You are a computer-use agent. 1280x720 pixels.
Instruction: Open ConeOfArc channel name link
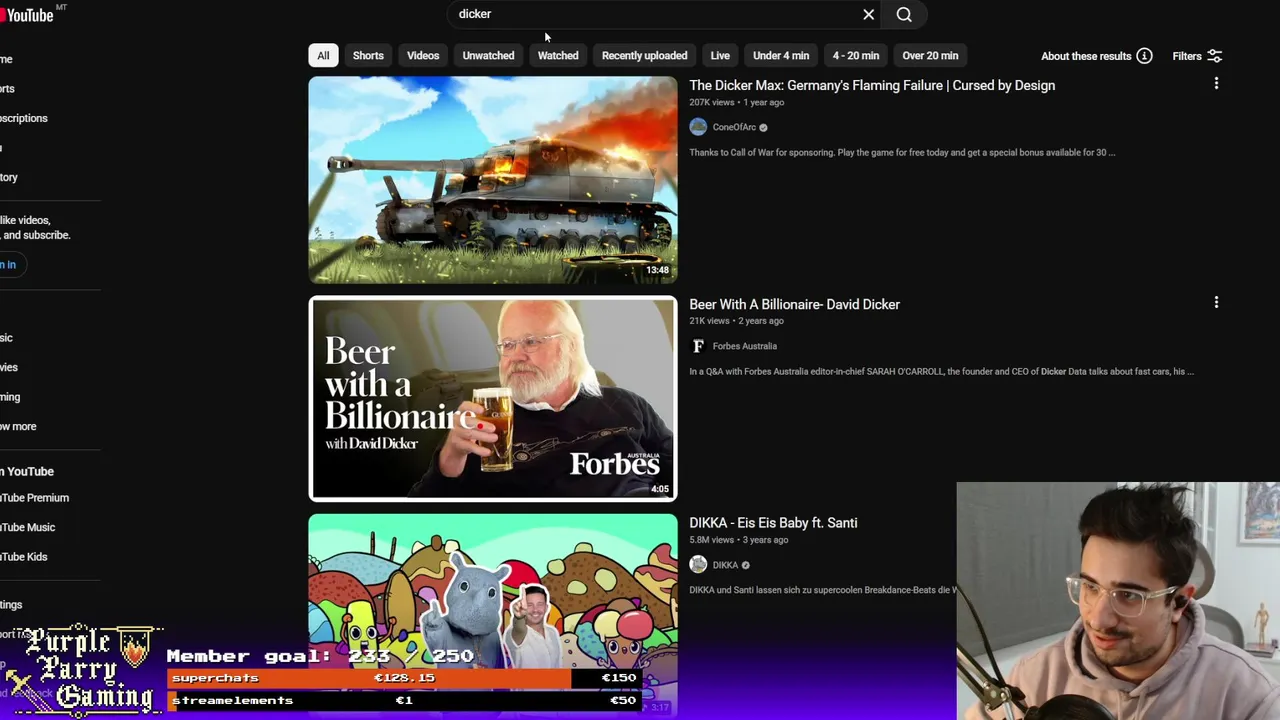click(x=734, y=127)
